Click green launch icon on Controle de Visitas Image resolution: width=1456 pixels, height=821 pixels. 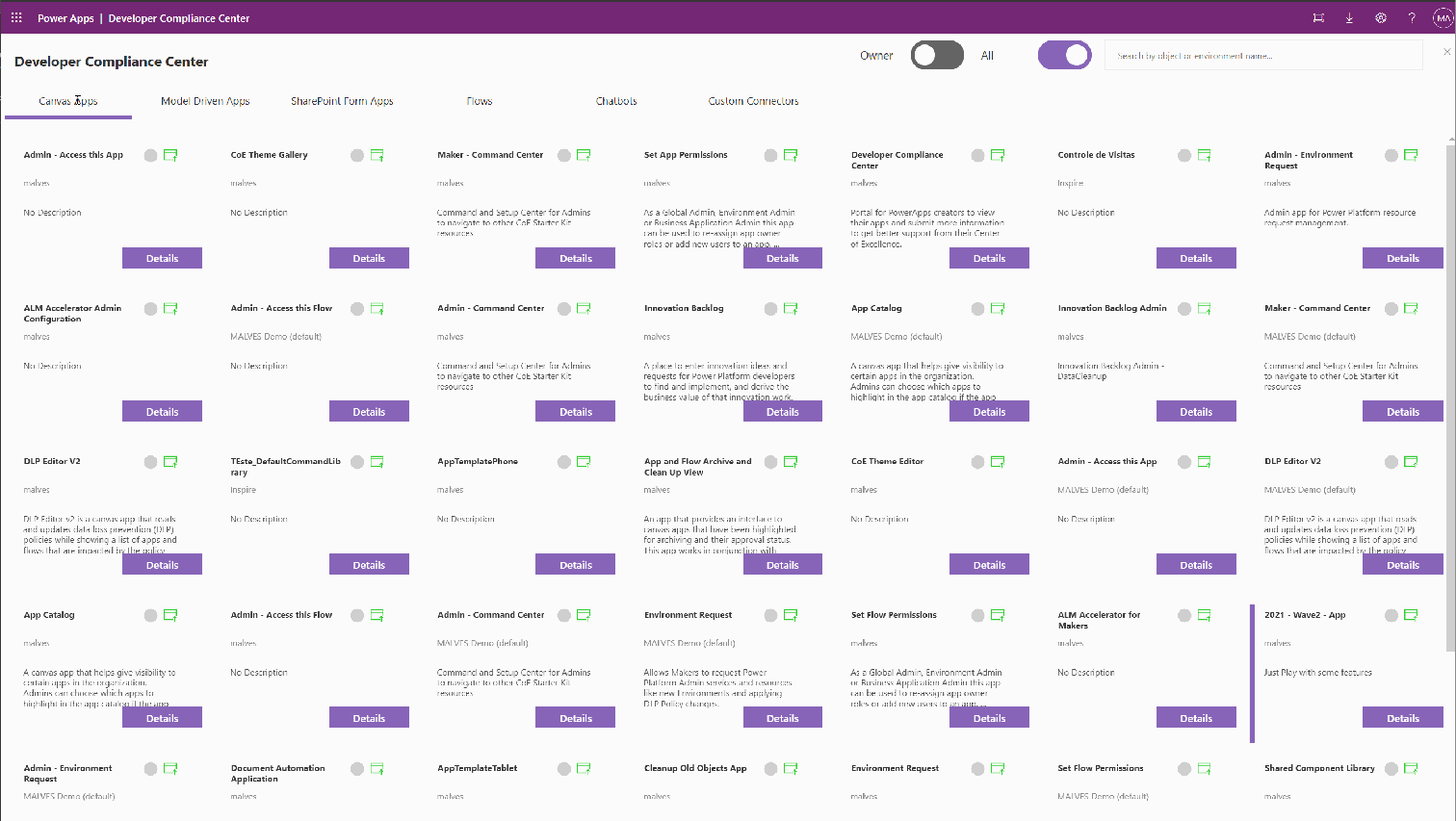[1205, 155]
